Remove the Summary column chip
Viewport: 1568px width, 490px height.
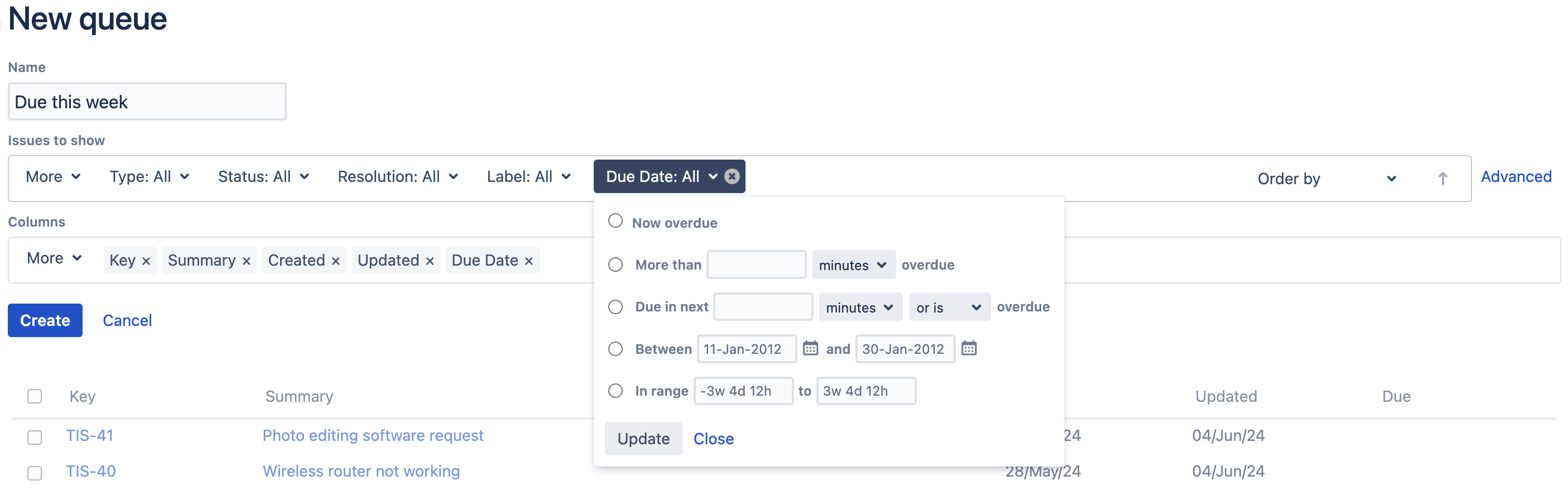tap(247, 261)
